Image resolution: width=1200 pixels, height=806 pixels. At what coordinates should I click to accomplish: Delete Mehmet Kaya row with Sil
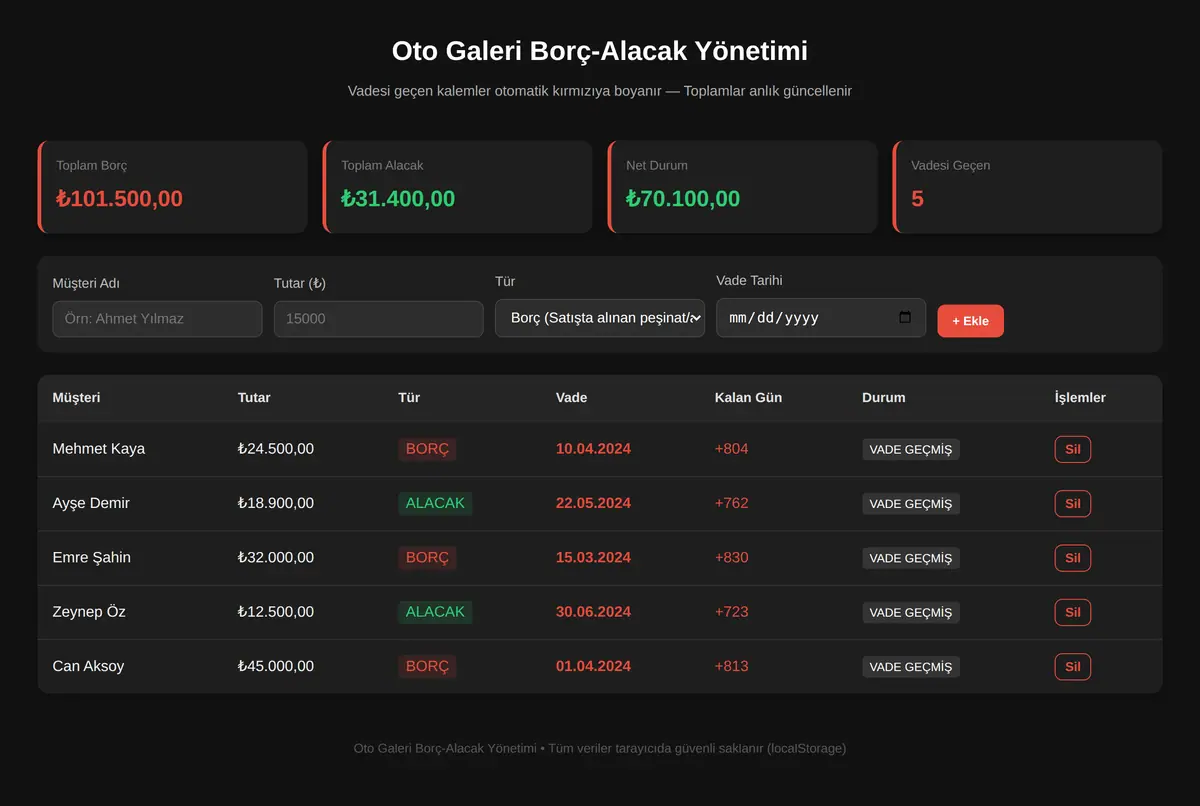pos(1072,449)
